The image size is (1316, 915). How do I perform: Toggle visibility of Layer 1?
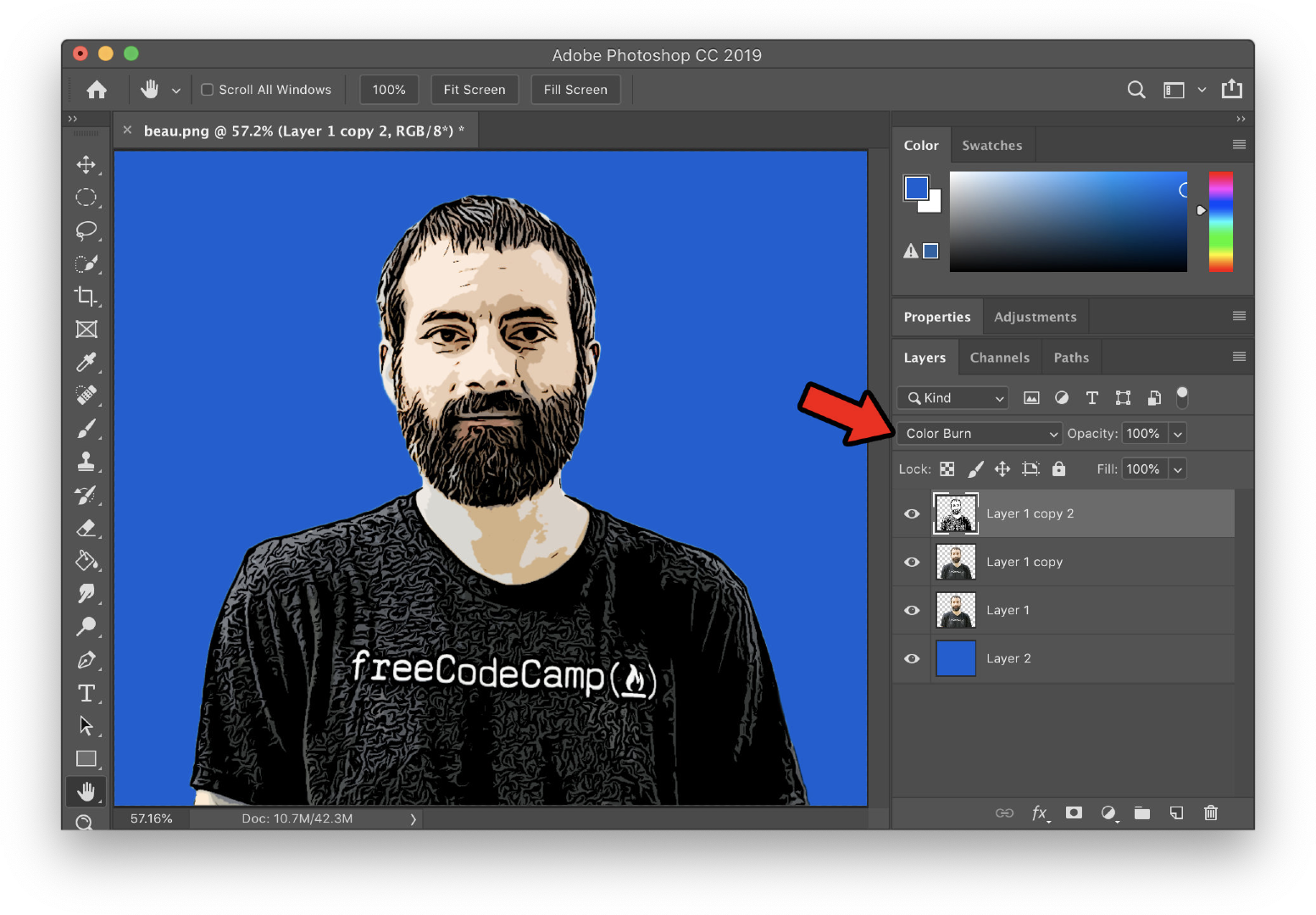[912, 611]
